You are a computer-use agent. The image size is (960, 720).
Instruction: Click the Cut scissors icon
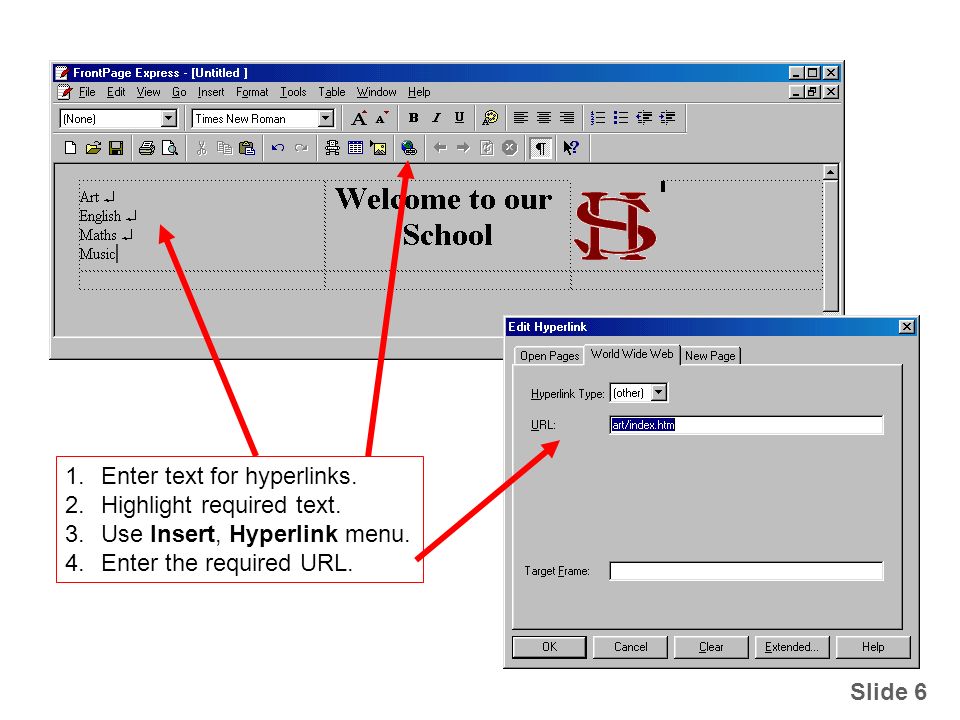click(201, 148)
